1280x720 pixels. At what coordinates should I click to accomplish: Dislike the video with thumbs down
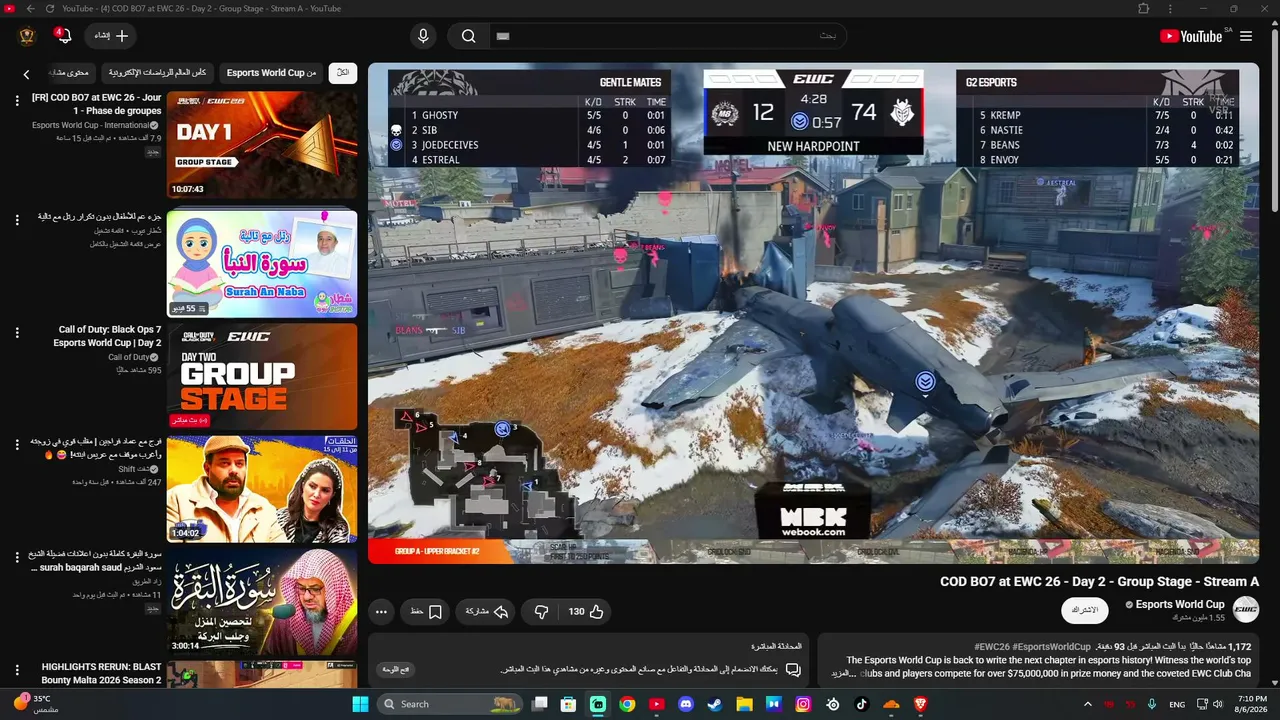coord(541,612)
